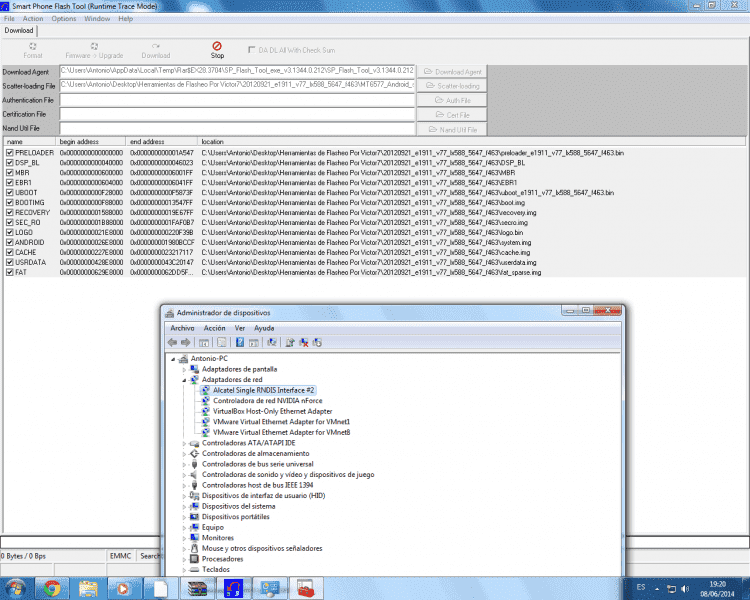Click the Scan for hardware changes icon
The width and height of the screenshot is (750, 600).
point(272,343)
